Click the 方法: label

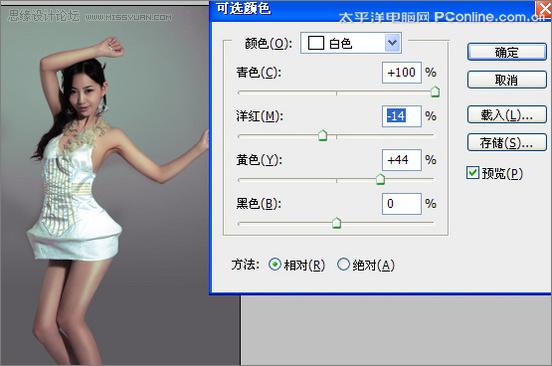coord(245,264)
